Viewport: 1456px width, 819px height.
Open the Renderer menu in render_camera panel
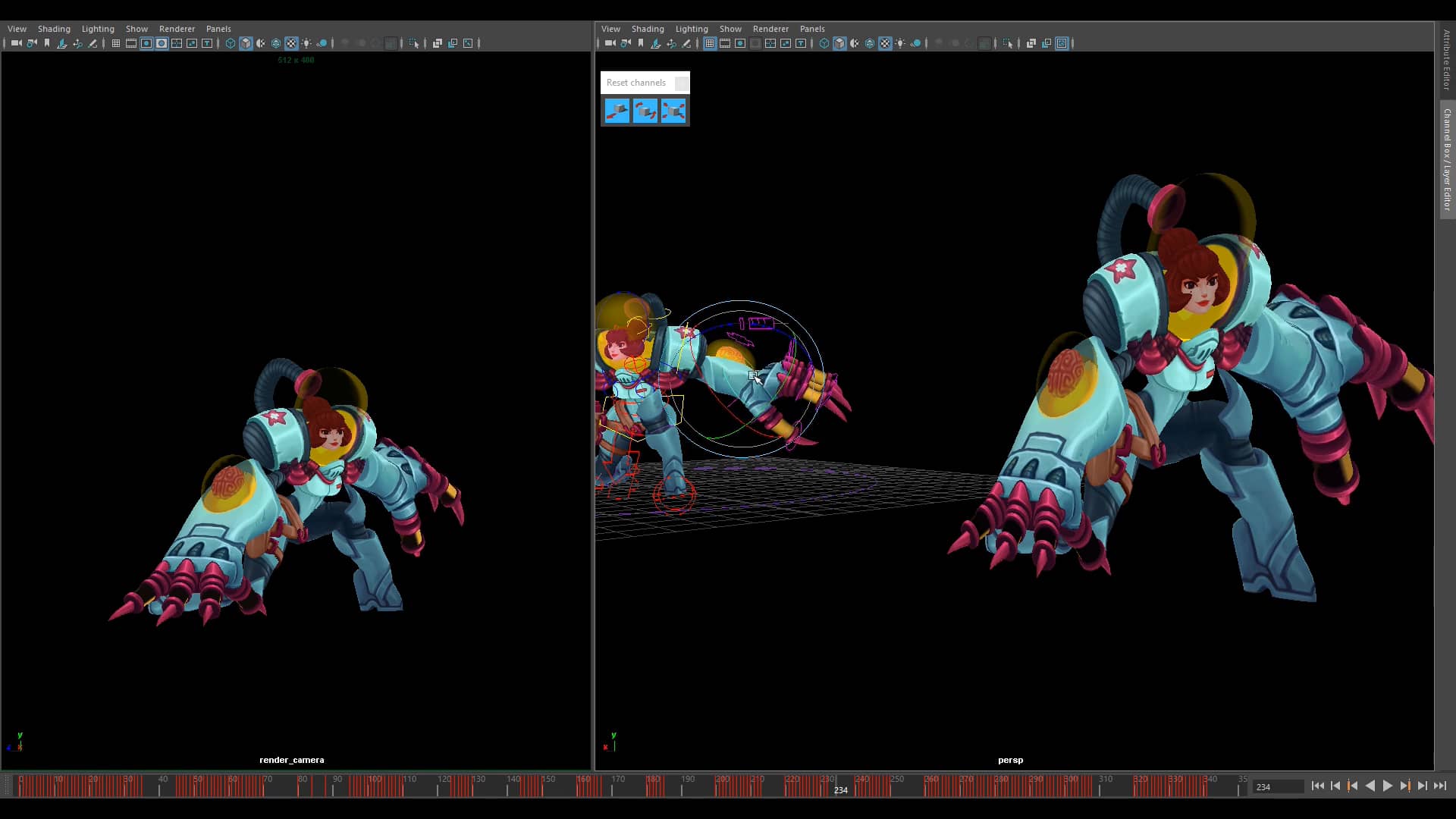(177, 29)
